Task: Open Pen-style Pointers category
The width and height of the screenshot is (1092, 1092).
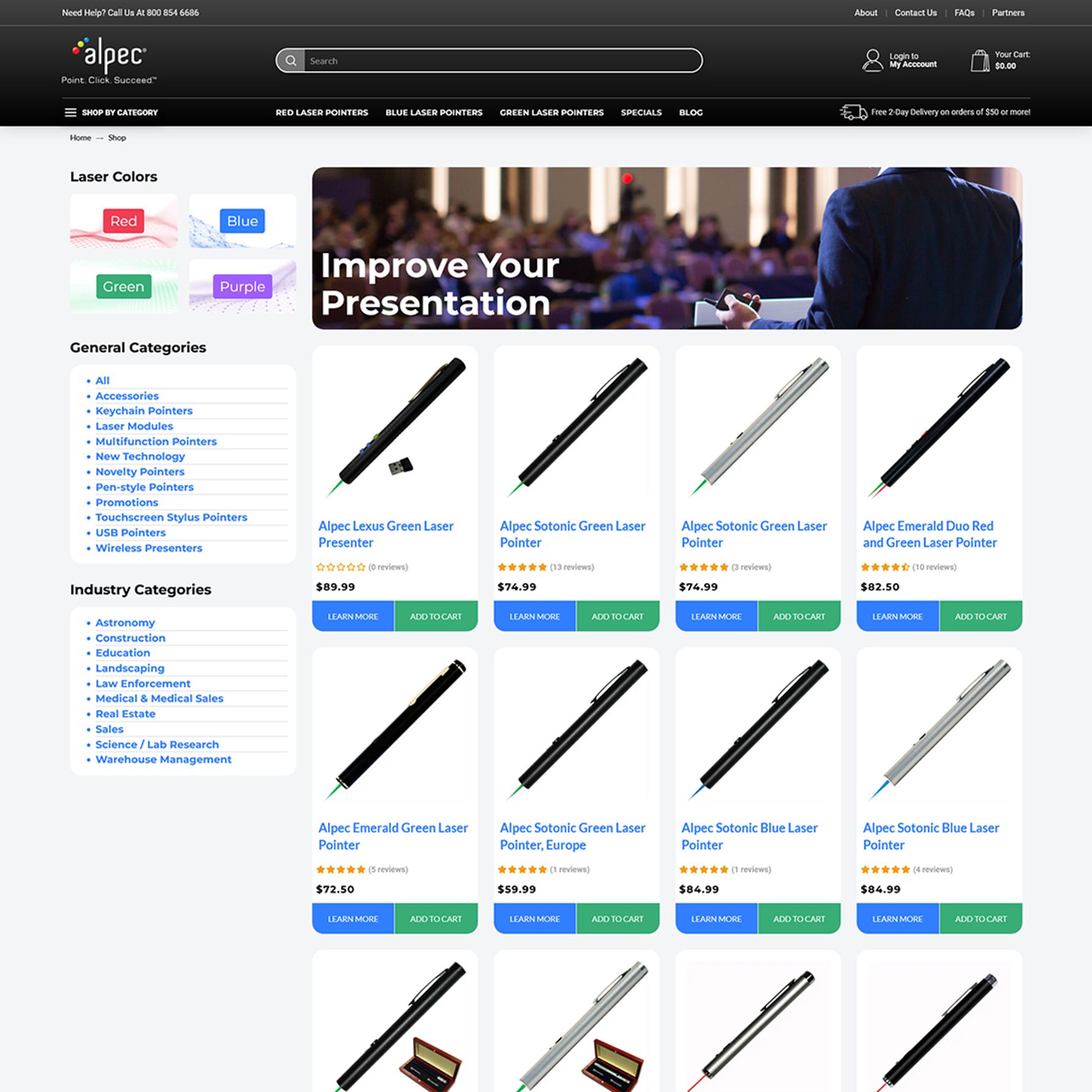Action: [144, 487]
